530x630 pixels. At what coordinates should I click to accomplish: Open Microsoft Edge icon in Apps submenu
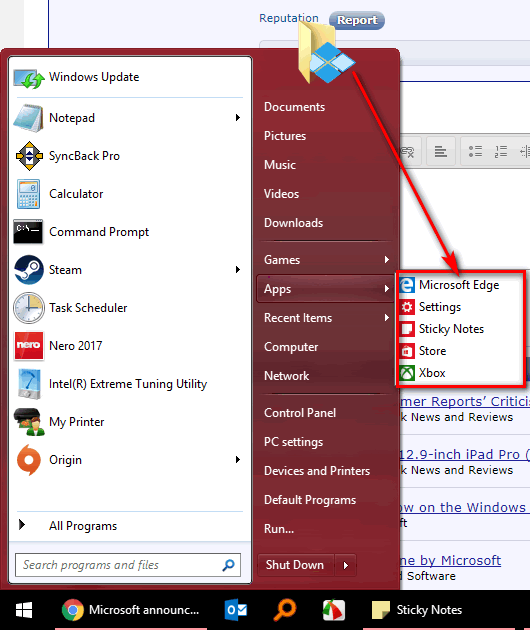tap(407, 285)
